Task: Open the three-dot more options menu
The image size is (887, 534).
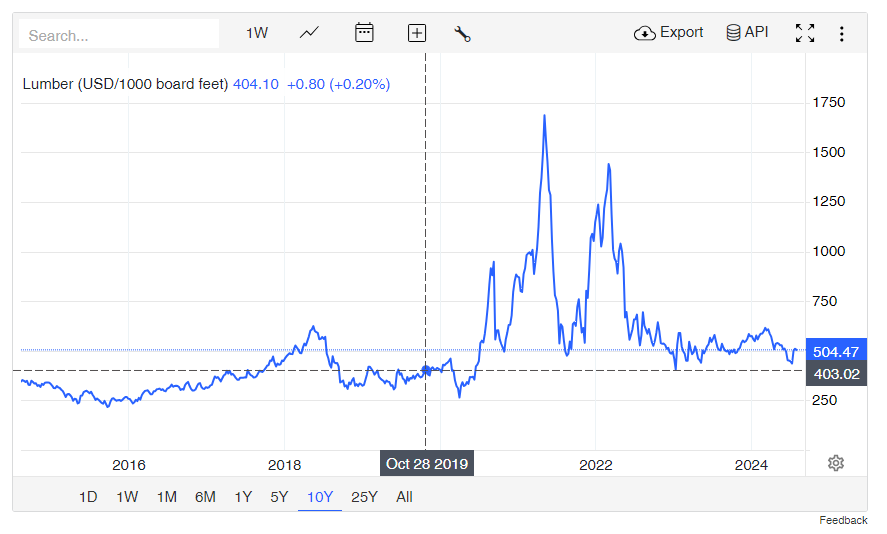Action: (841, 33)
